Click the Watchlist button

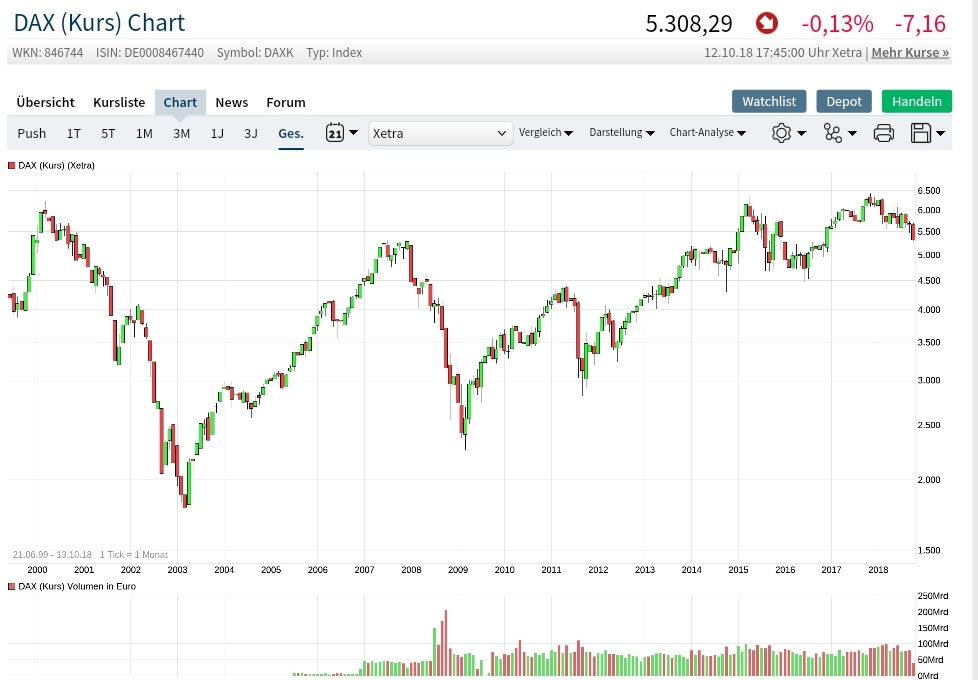tap(769, 101)
